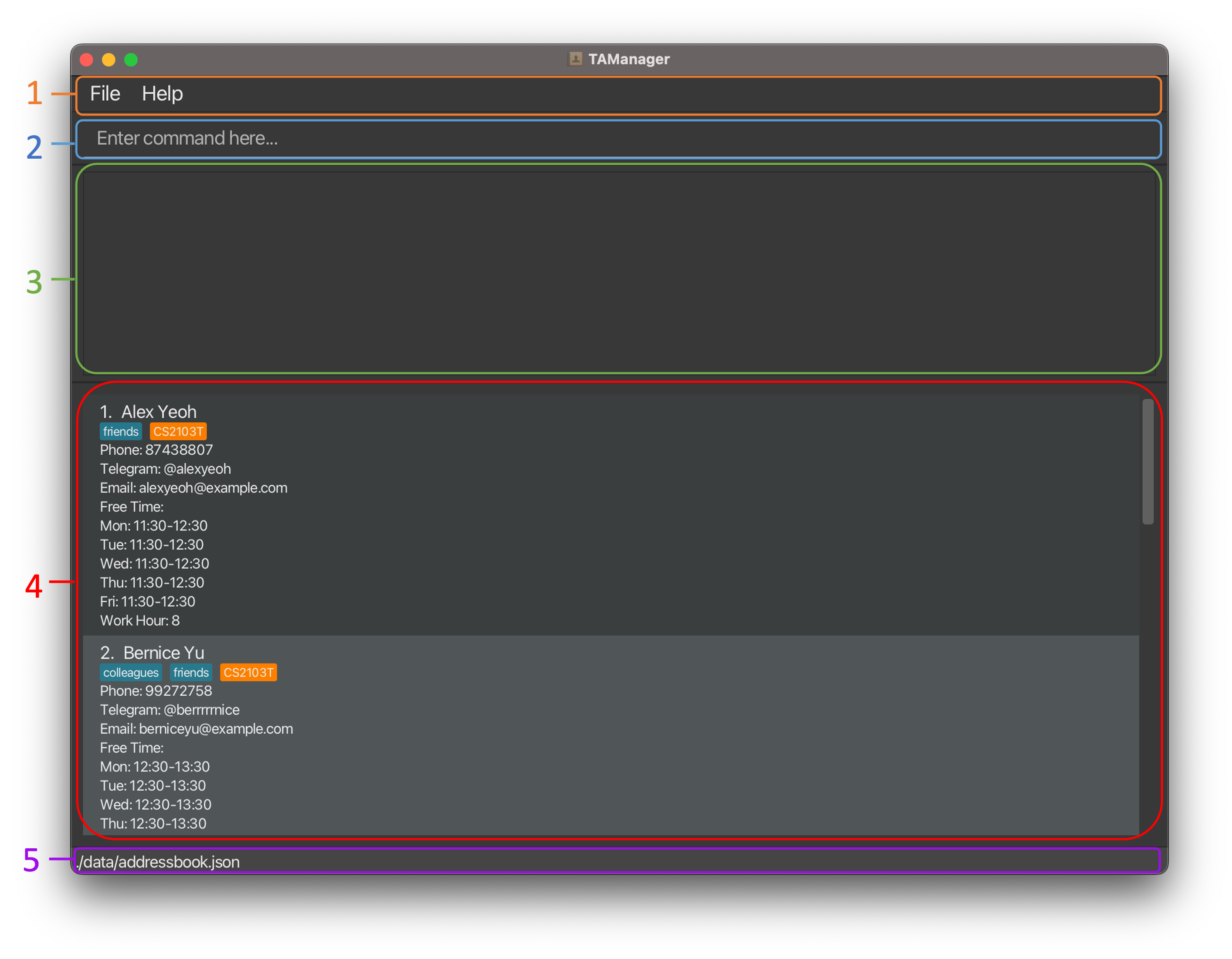This screenshot has width=1232, height=959.
Task: Click the TAManager title bar icon
Action: pyautogui.click(x=575, y=59)
